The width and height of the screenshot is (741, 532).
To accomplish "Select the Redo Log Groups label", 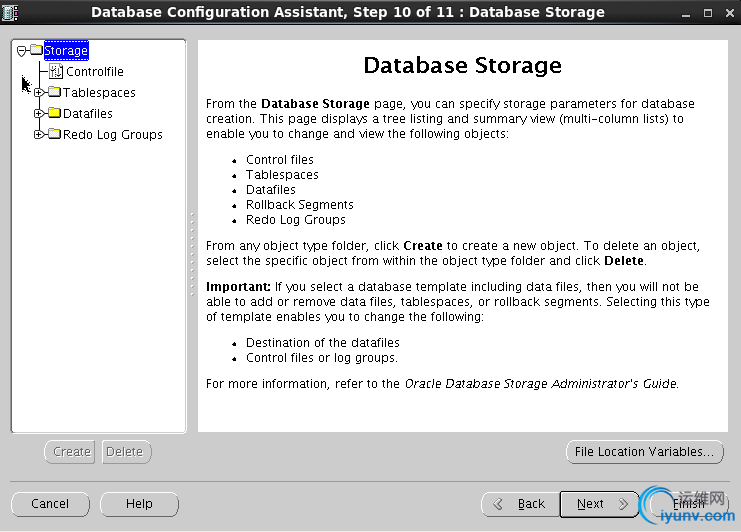I will [112, 135].
